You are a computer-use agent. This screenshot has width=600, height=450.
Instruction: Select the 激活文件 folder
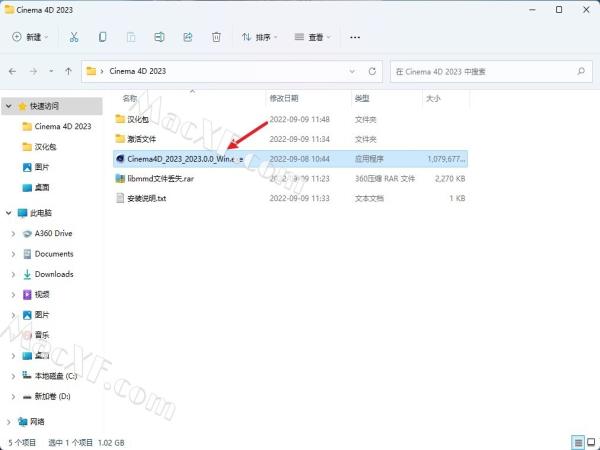[141, 139]
